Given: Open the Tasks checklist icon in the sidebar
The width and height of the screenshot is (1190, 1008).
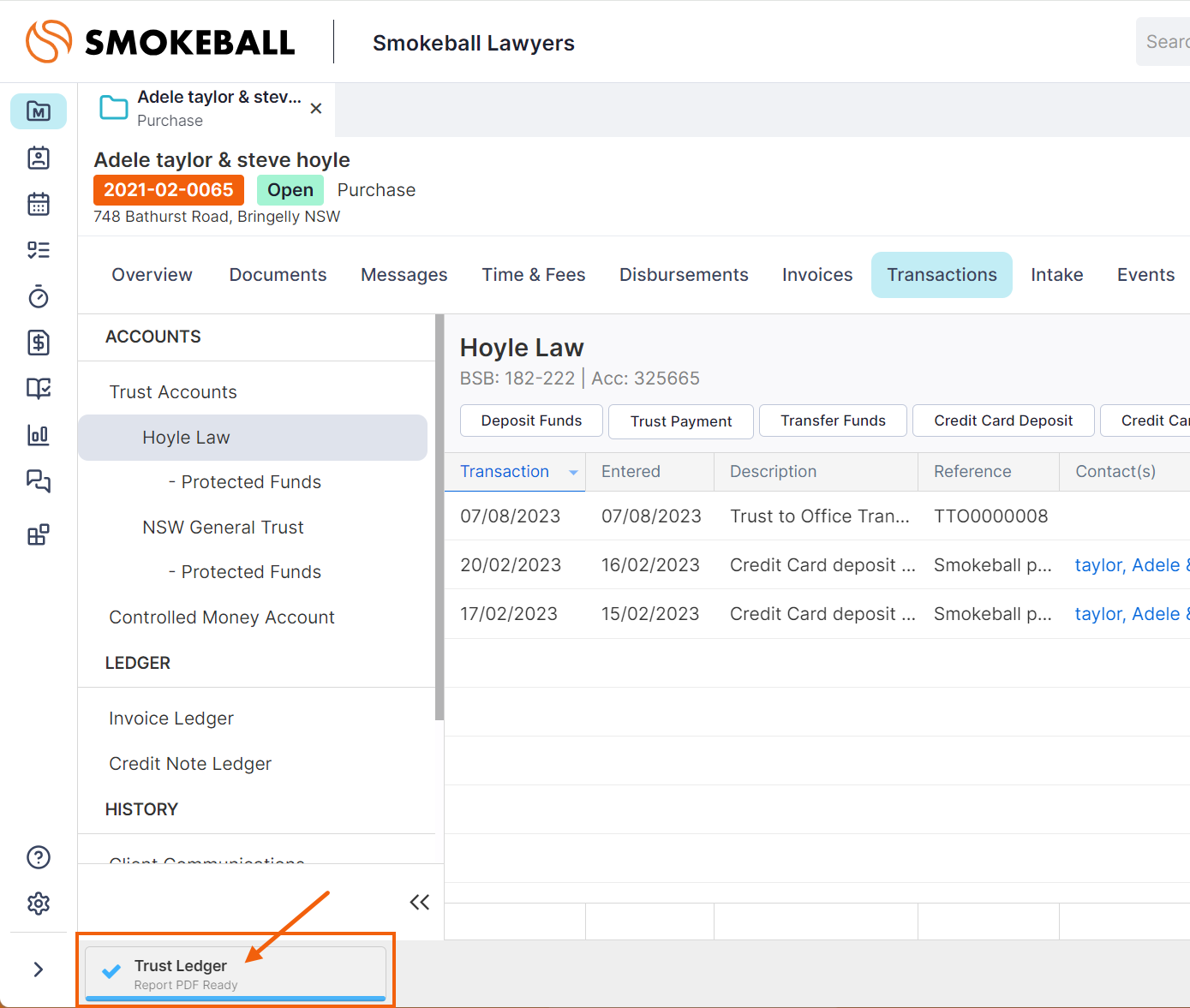Looking at the screenshot, I should point(39,250).
